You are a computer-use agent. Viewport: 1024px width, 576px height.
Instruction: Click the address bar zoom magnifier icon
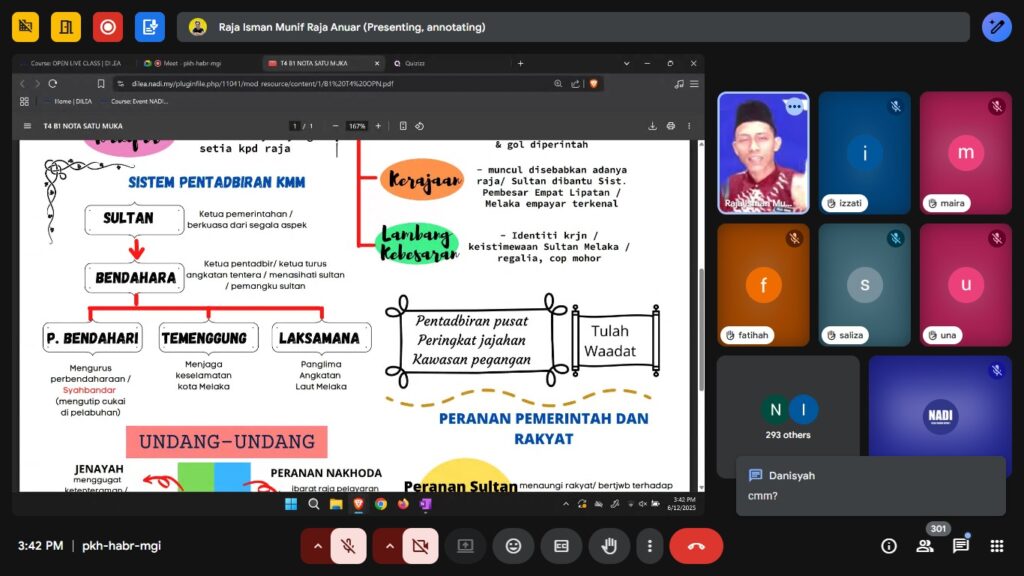point(558,84)
